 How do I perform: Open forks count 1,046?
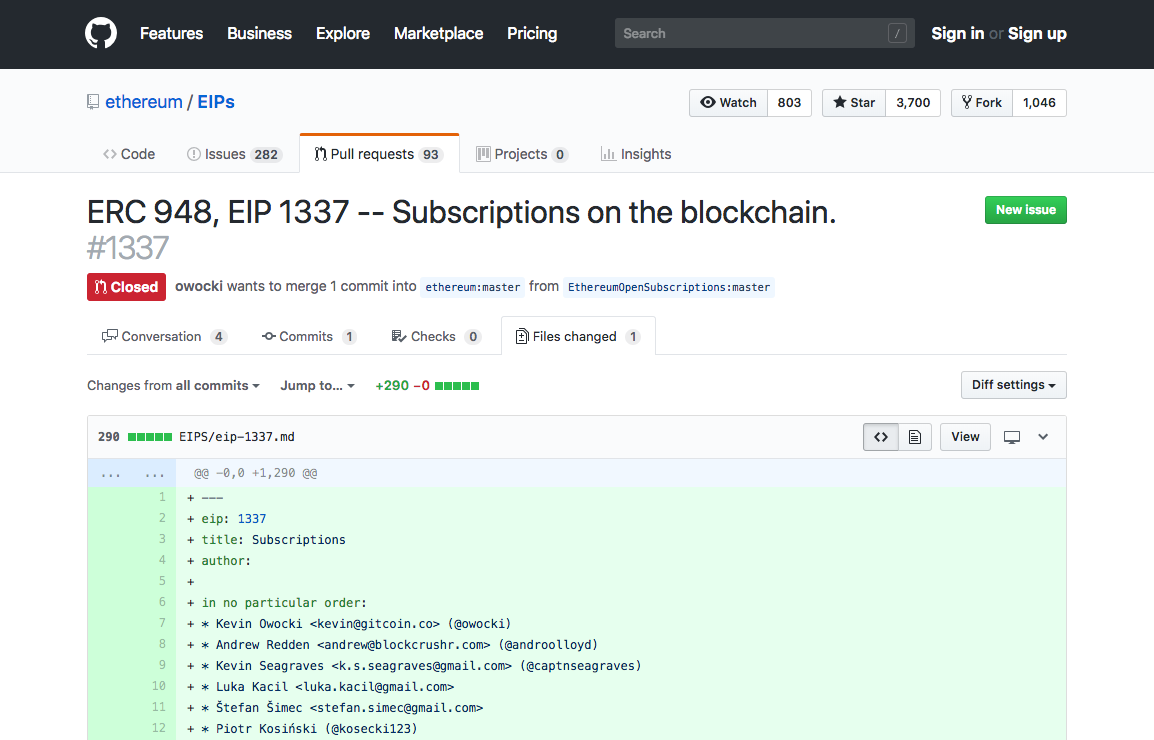[x=1039, y=103]
